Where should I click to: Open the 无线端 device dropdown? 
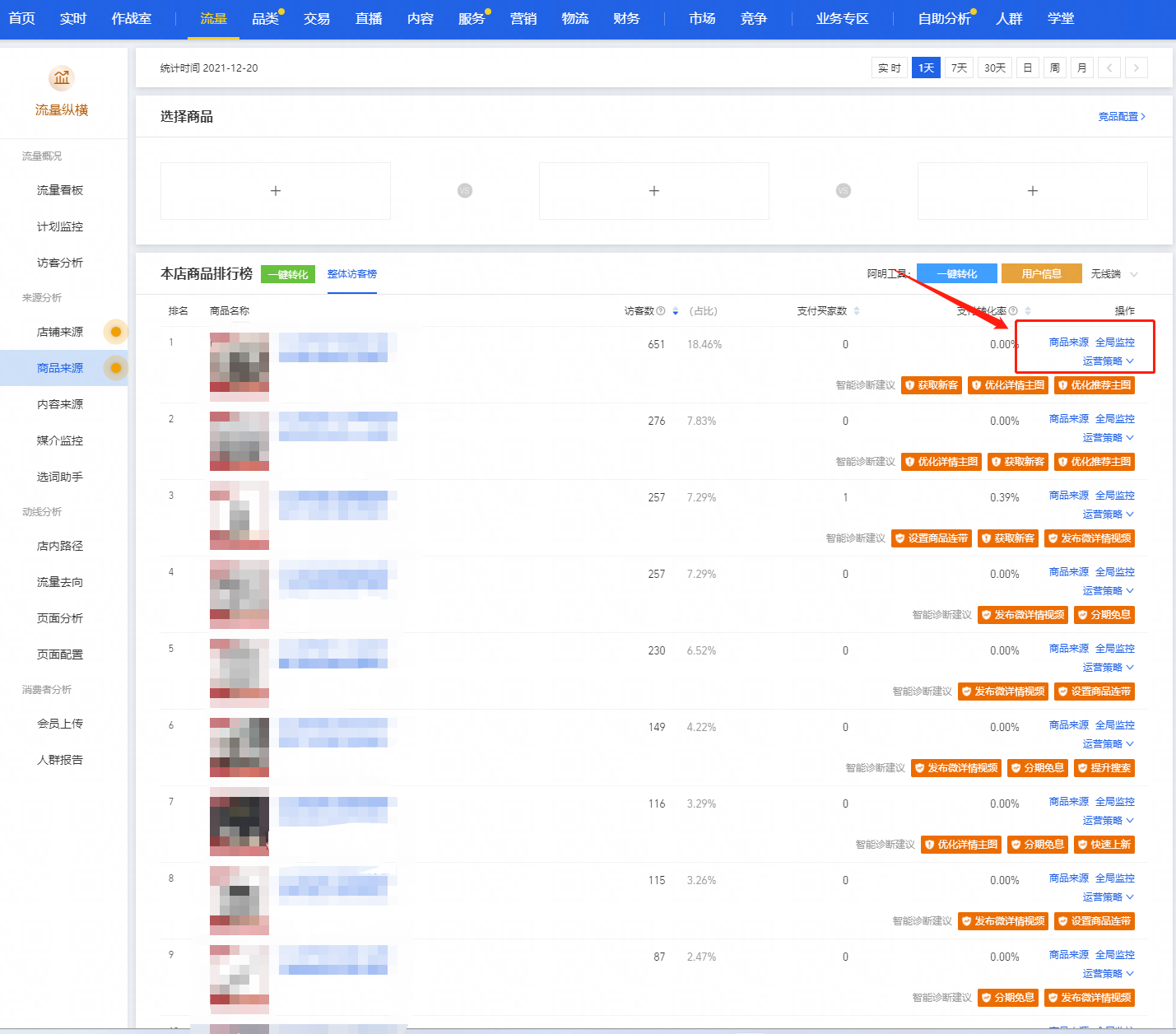coord(1115,274)
